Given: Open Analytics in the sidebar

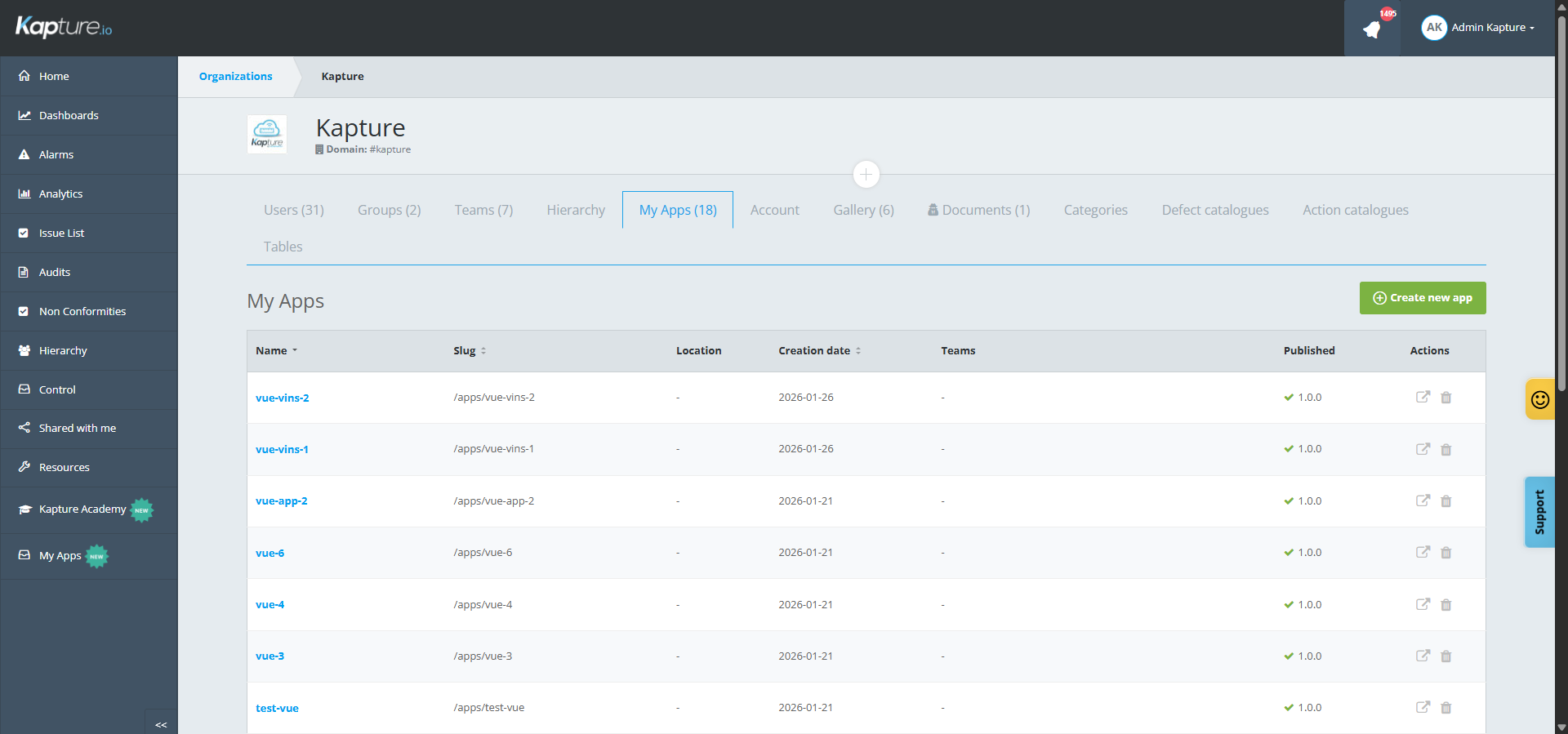Looking at the screenshot, I should (x=88, y=194).
